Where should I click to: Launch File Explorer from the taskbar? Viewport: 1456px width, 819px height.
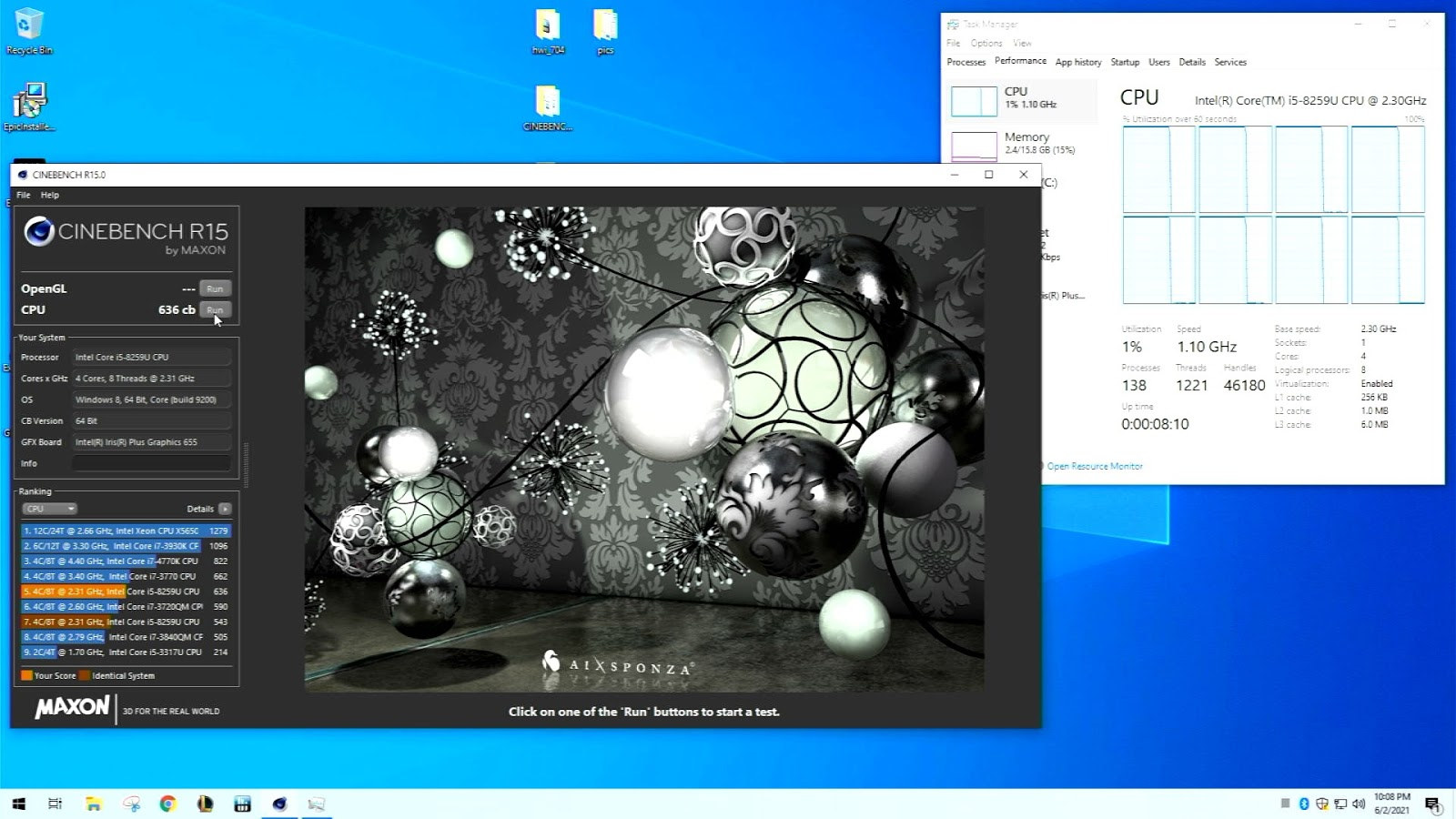93,804
